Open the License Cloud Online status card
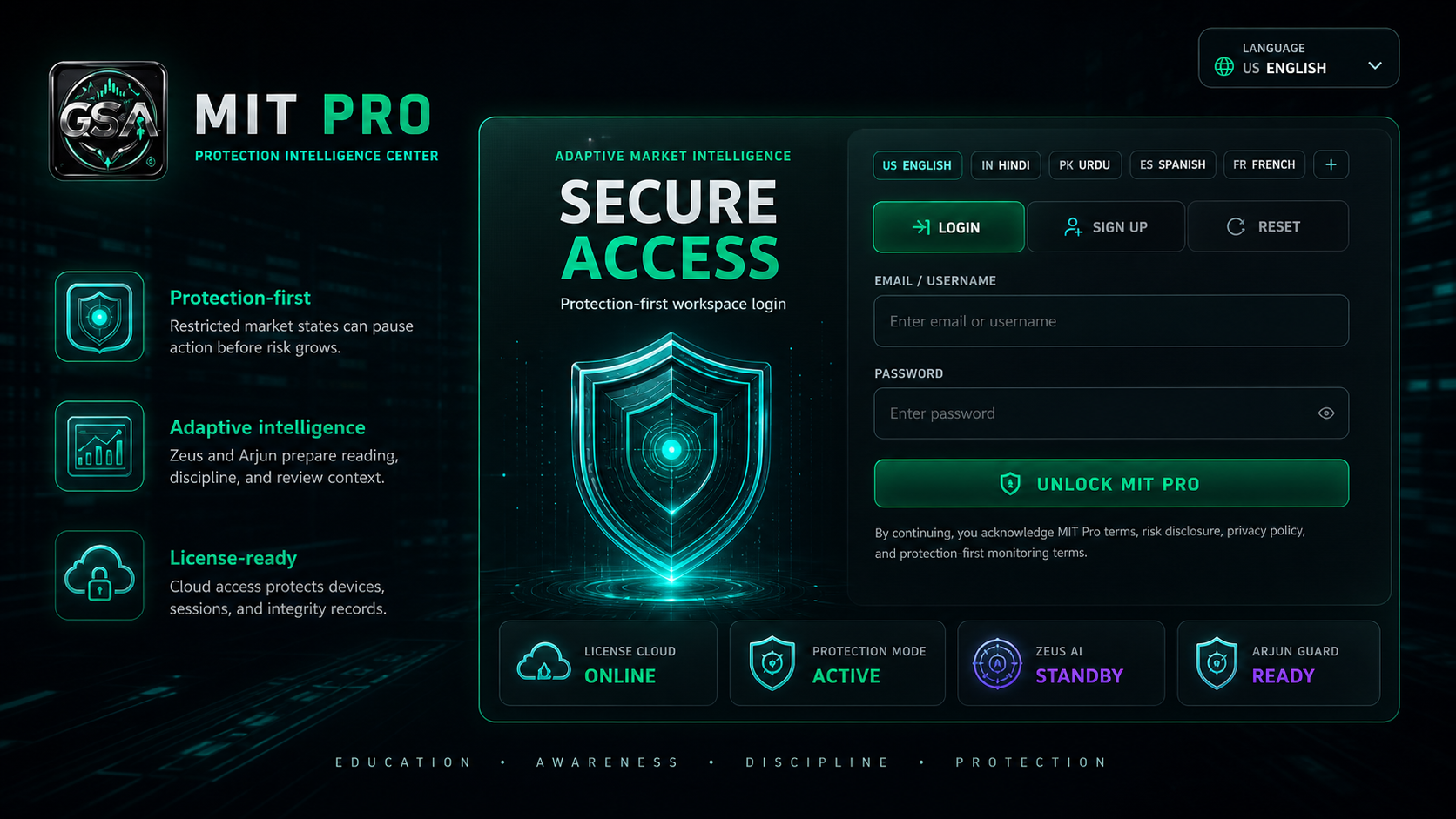Screen dimensions: 1456x819 point(608,663)
